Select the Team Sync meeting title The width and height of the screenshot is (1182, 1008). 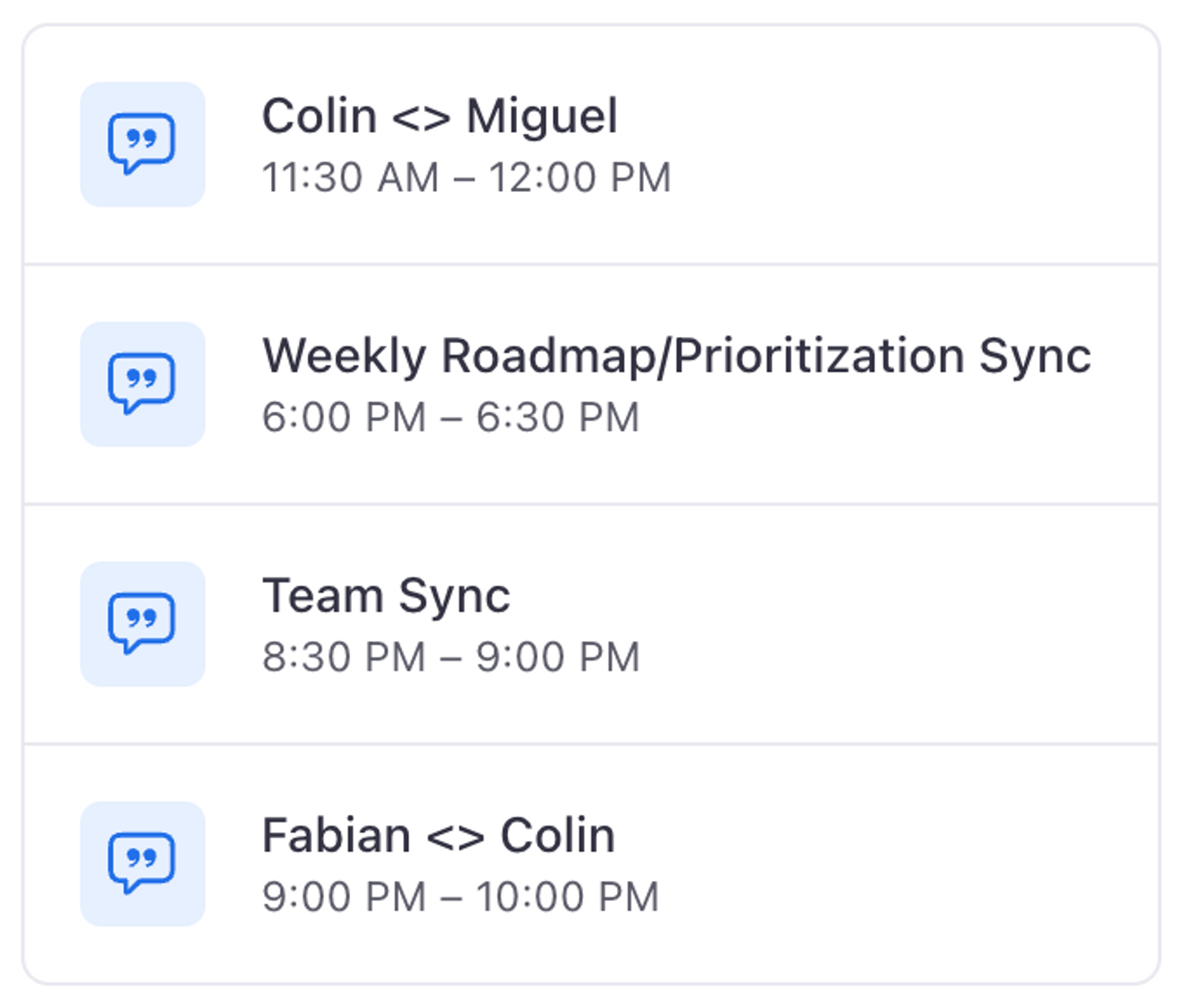(x=386, y=596)
